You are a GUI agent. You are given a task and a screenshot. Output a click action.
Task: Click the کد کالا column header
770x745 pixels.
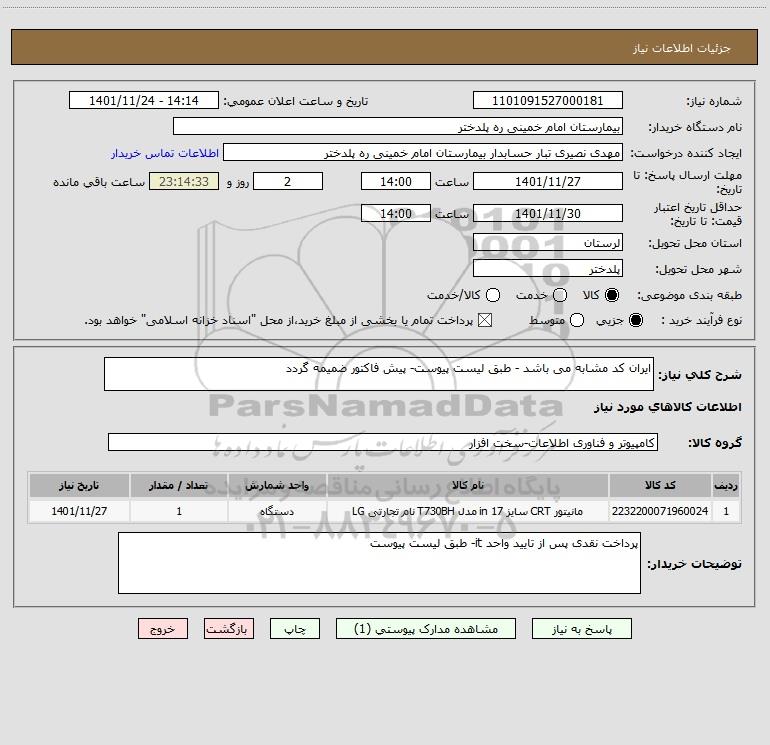pos(660,485)
